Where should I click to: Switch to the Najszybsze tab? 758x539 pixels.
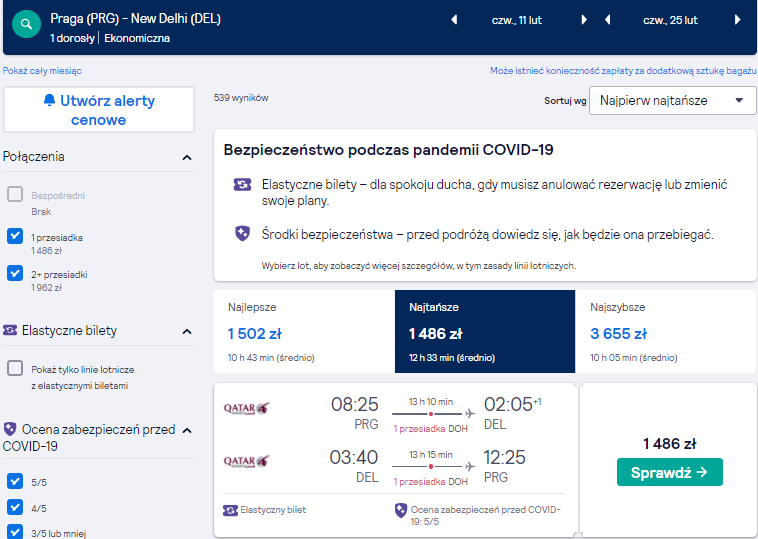click(666, 332)
